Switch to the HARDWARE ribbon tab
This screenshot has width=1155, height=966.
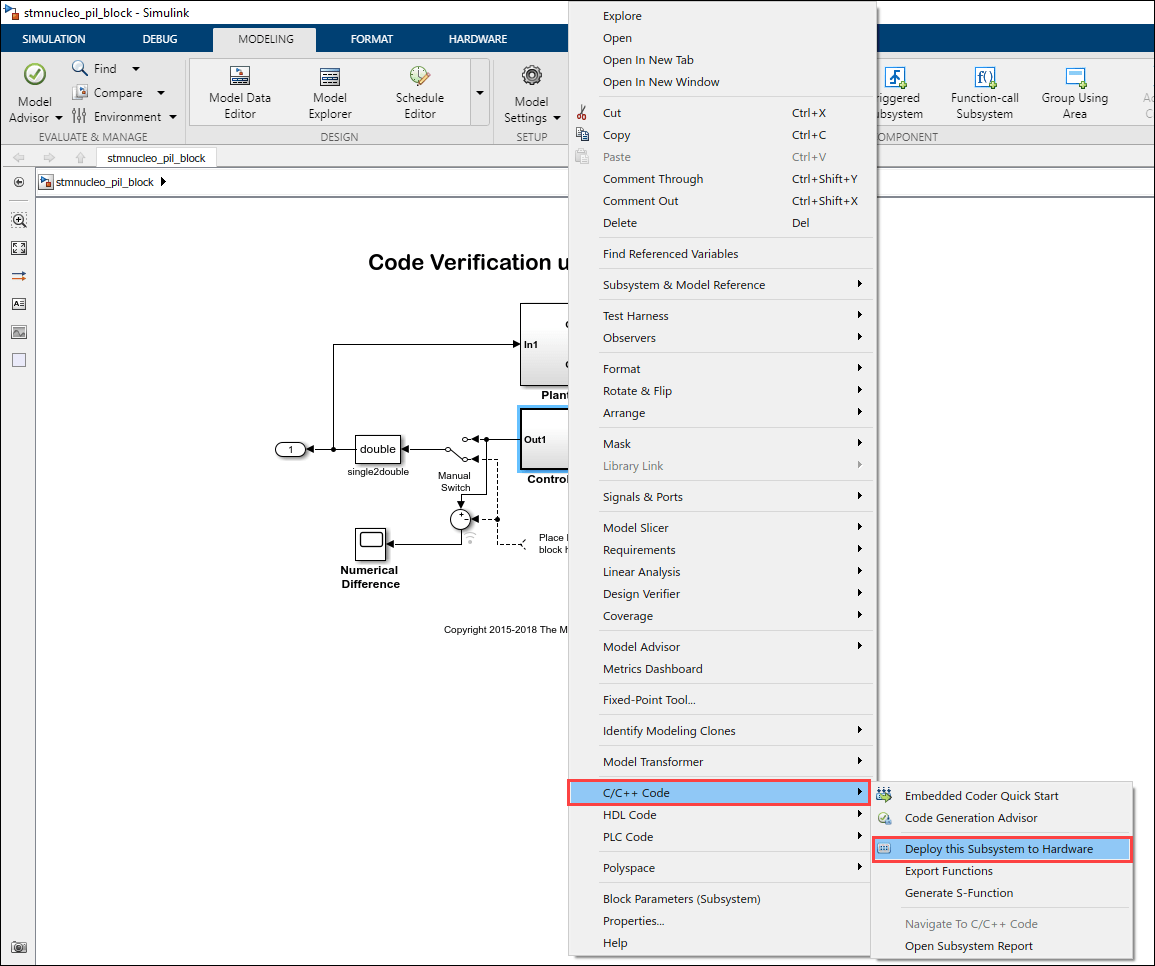point(477,39)
